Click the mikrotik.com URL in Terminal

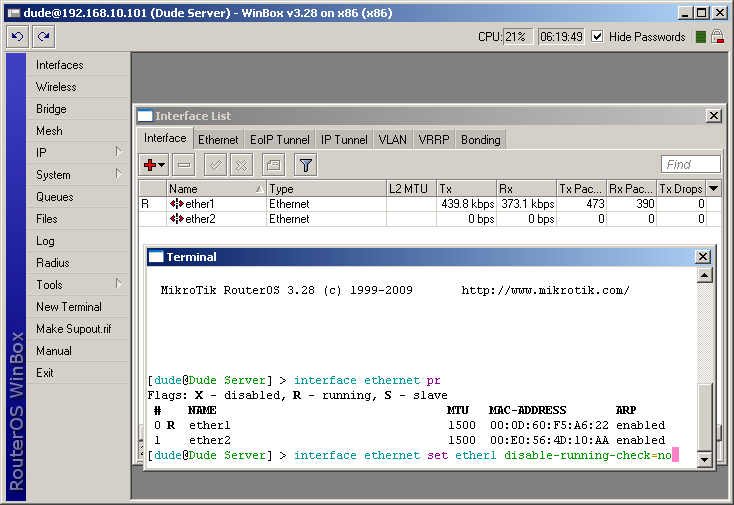coord(545,290)
